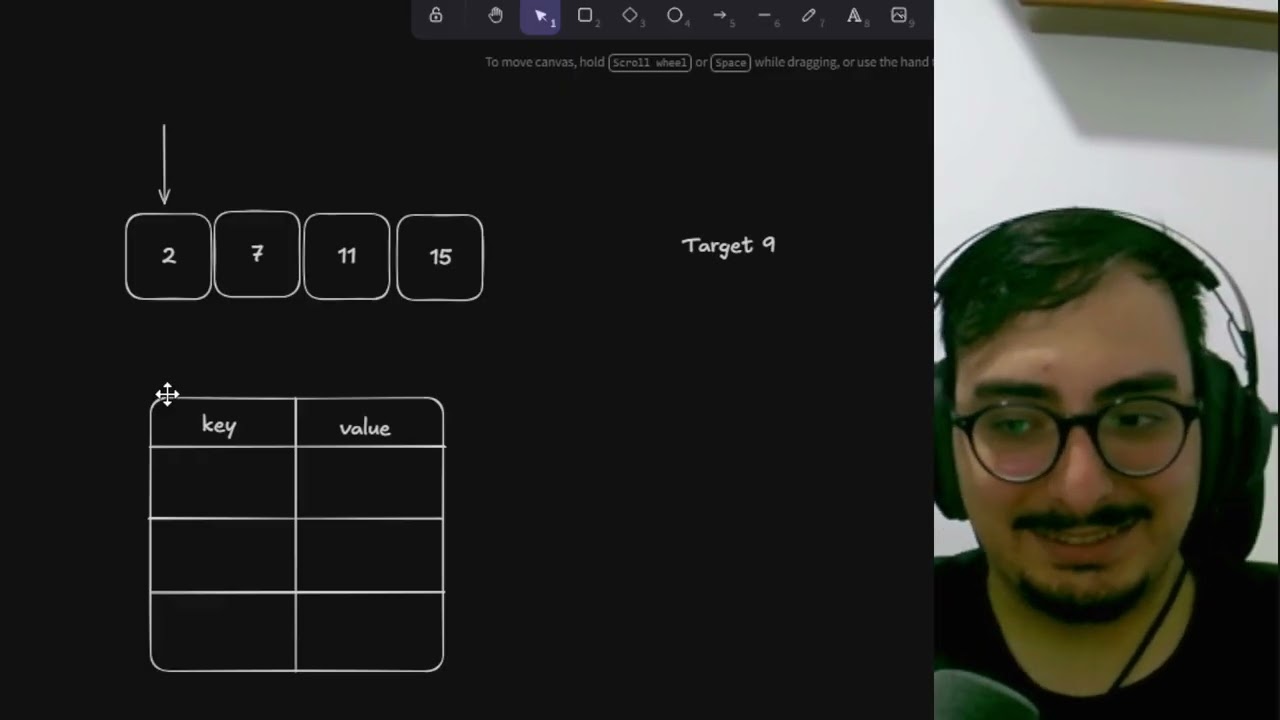The height and width of the screenshot is (720, 1280).
Task: Click the 'key' column header text
Action: click(219, 426)
